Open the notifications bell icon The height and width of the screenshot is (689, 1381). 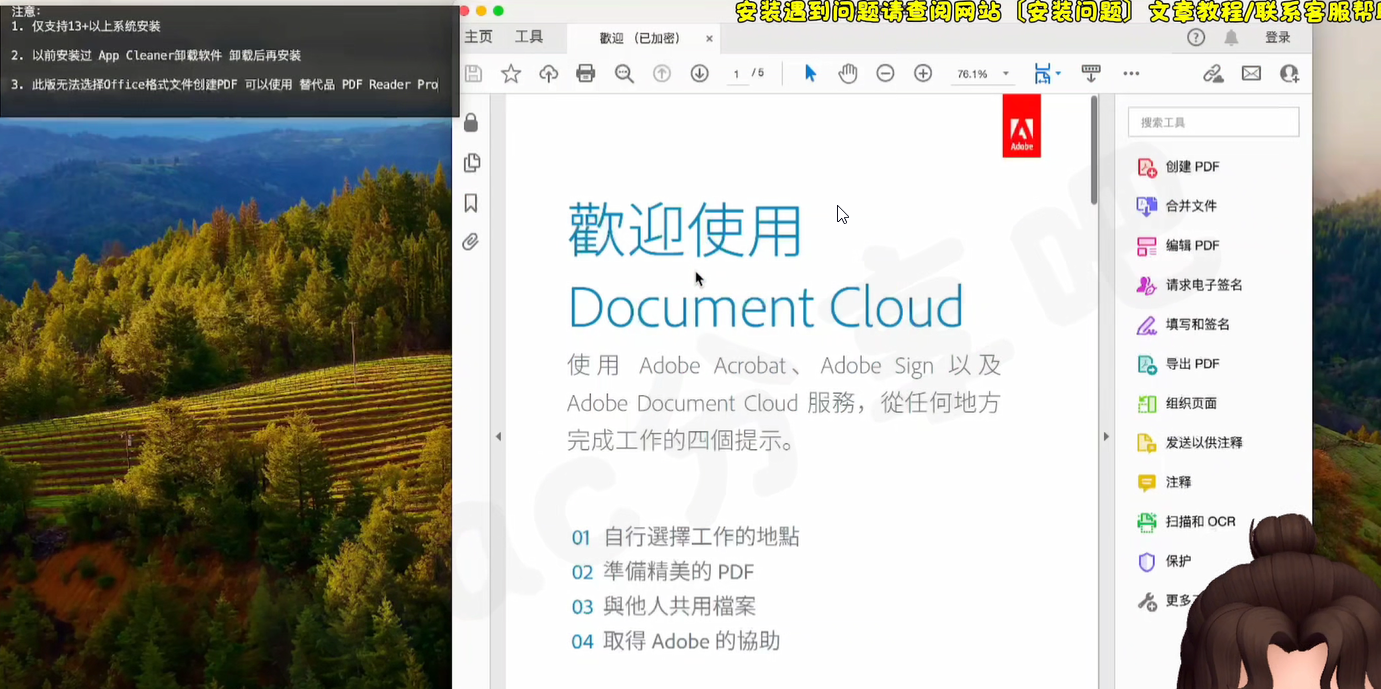[x=1231, y=37]
